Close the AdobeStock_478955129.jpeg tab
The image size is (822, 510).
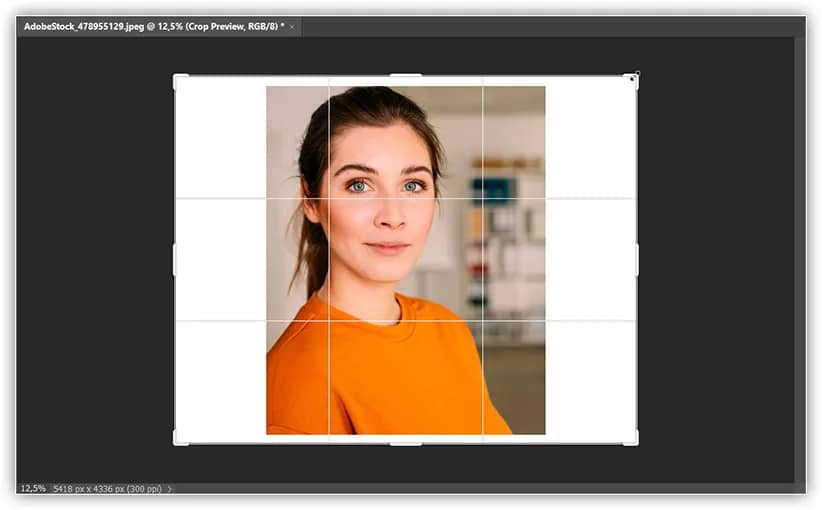[x=292, y=26]
